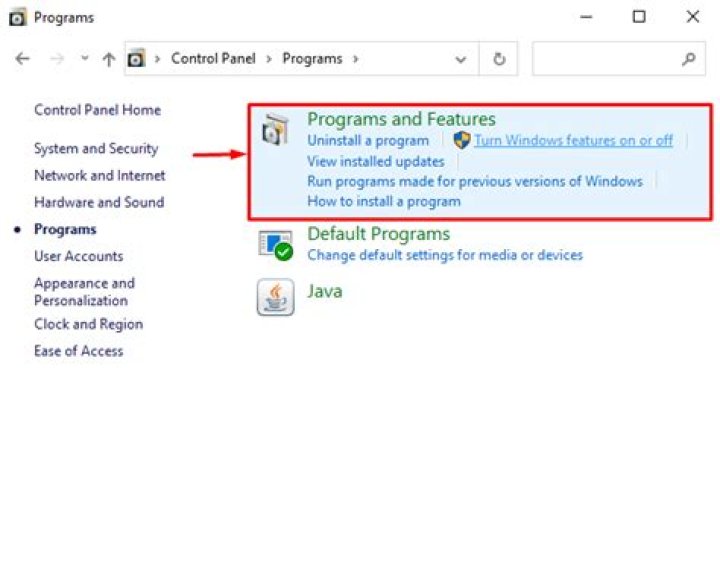This screenshot has height=577, width=720.
Task: Click How to install a program
Action: [384, 202]
